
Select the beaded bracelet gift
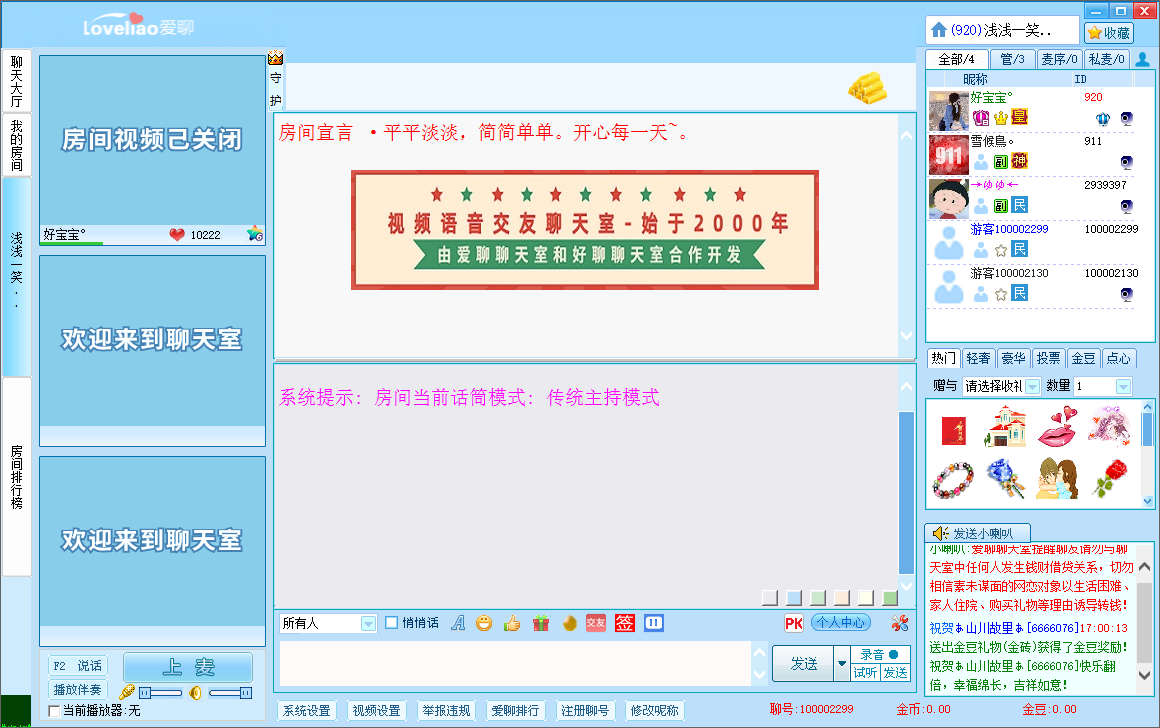click(954, 479)
